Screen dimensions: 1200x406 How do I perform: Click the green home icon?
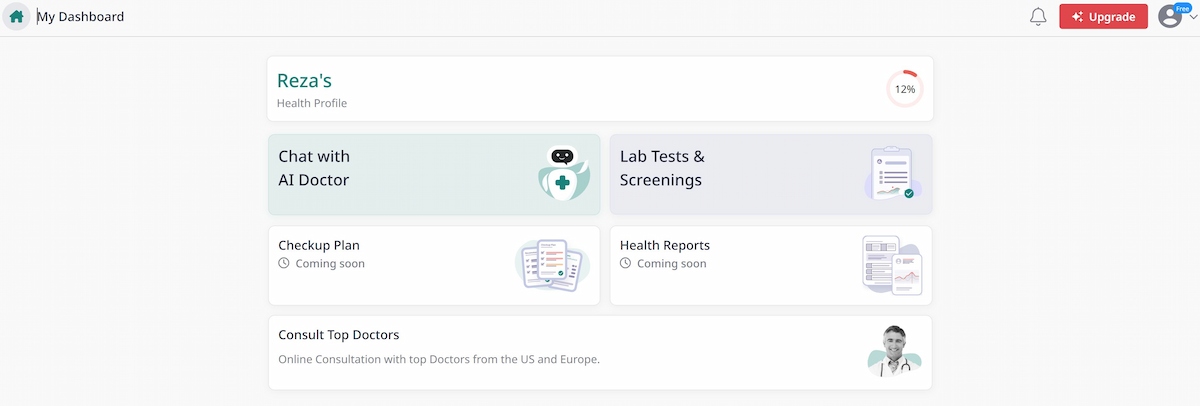pos(16,17)
